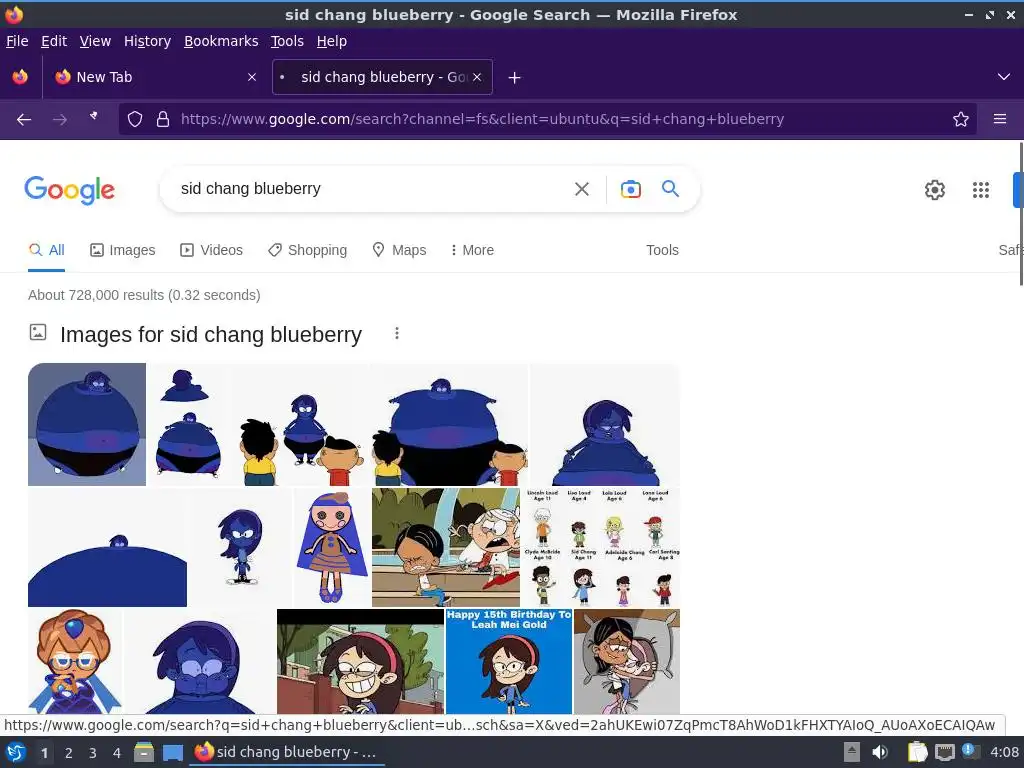Reload the current page
The height and width of the screenshot is (768, 1024).
pyautogui.click(x=94, y=118)
